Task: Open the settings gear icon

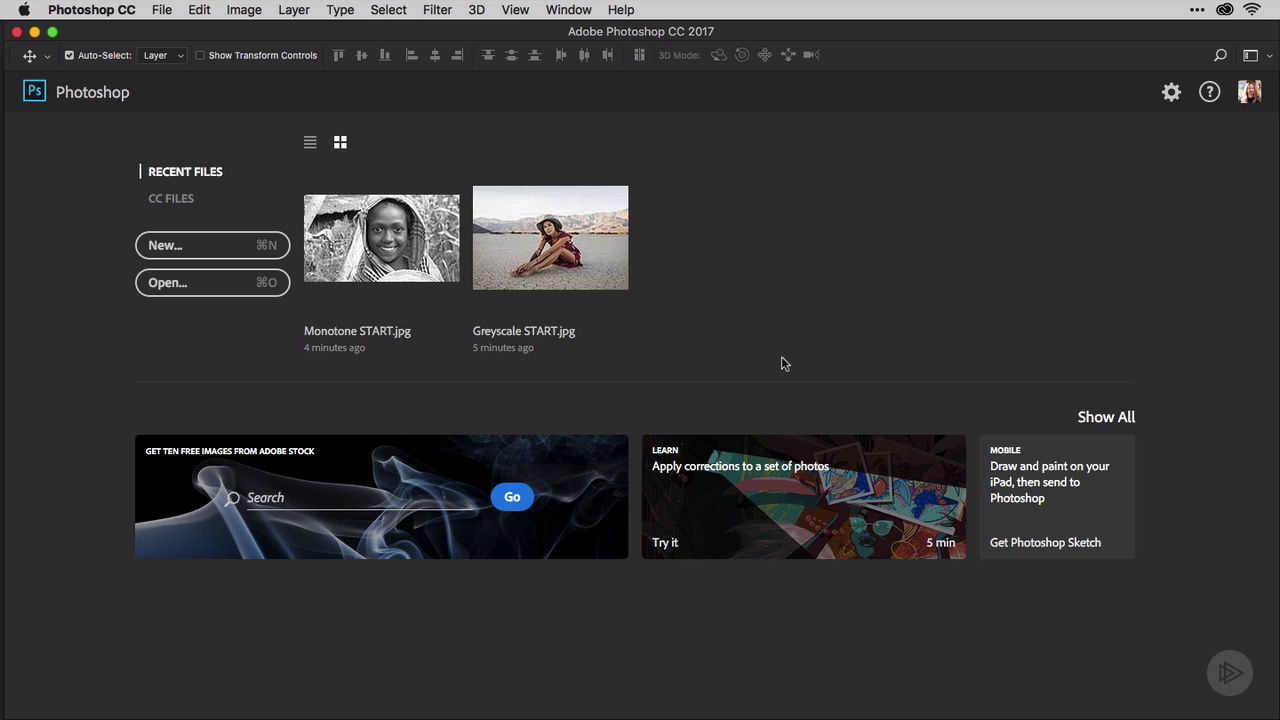Action: (1171, 92)
